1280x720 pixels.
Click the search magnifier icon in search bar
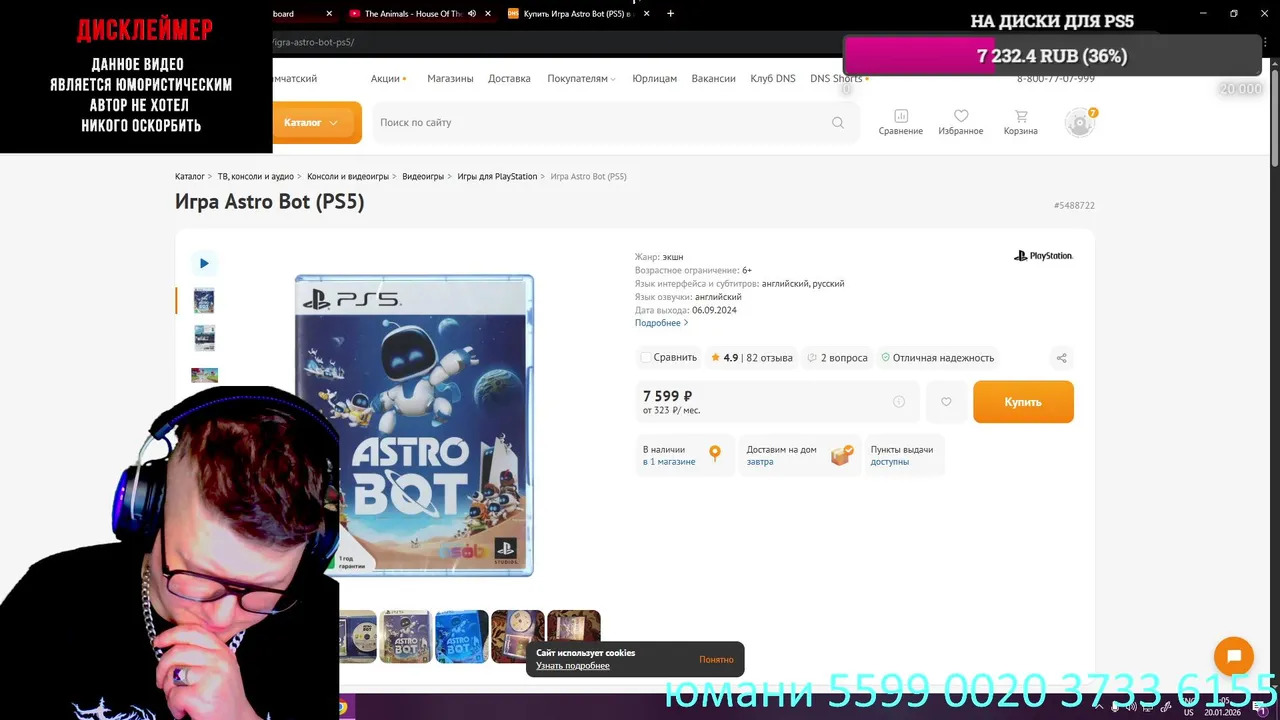(837, 123)
